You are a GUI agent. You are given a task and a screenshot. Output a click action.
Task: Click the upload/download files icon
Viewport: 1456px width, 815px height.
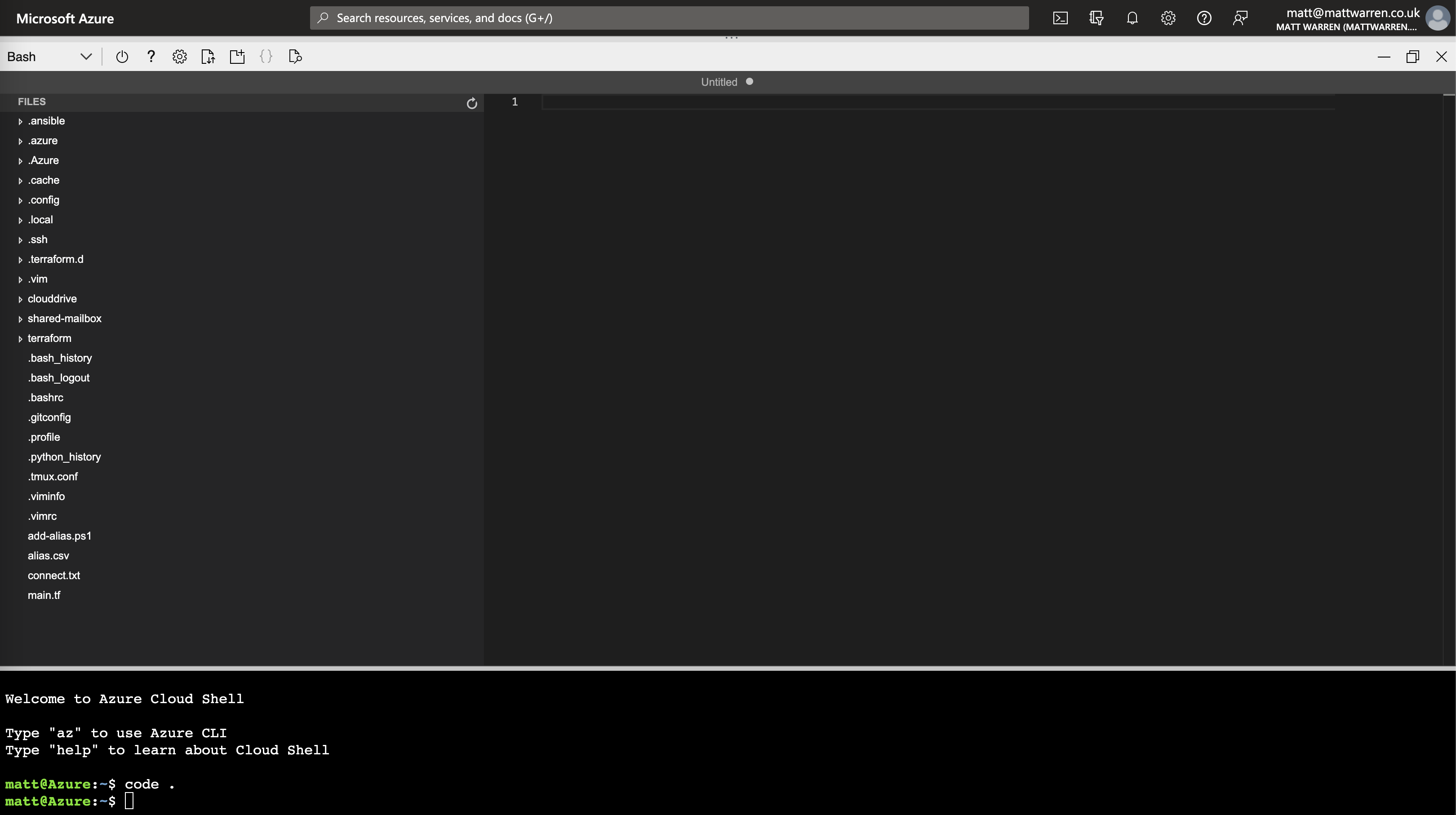[208, 57]
